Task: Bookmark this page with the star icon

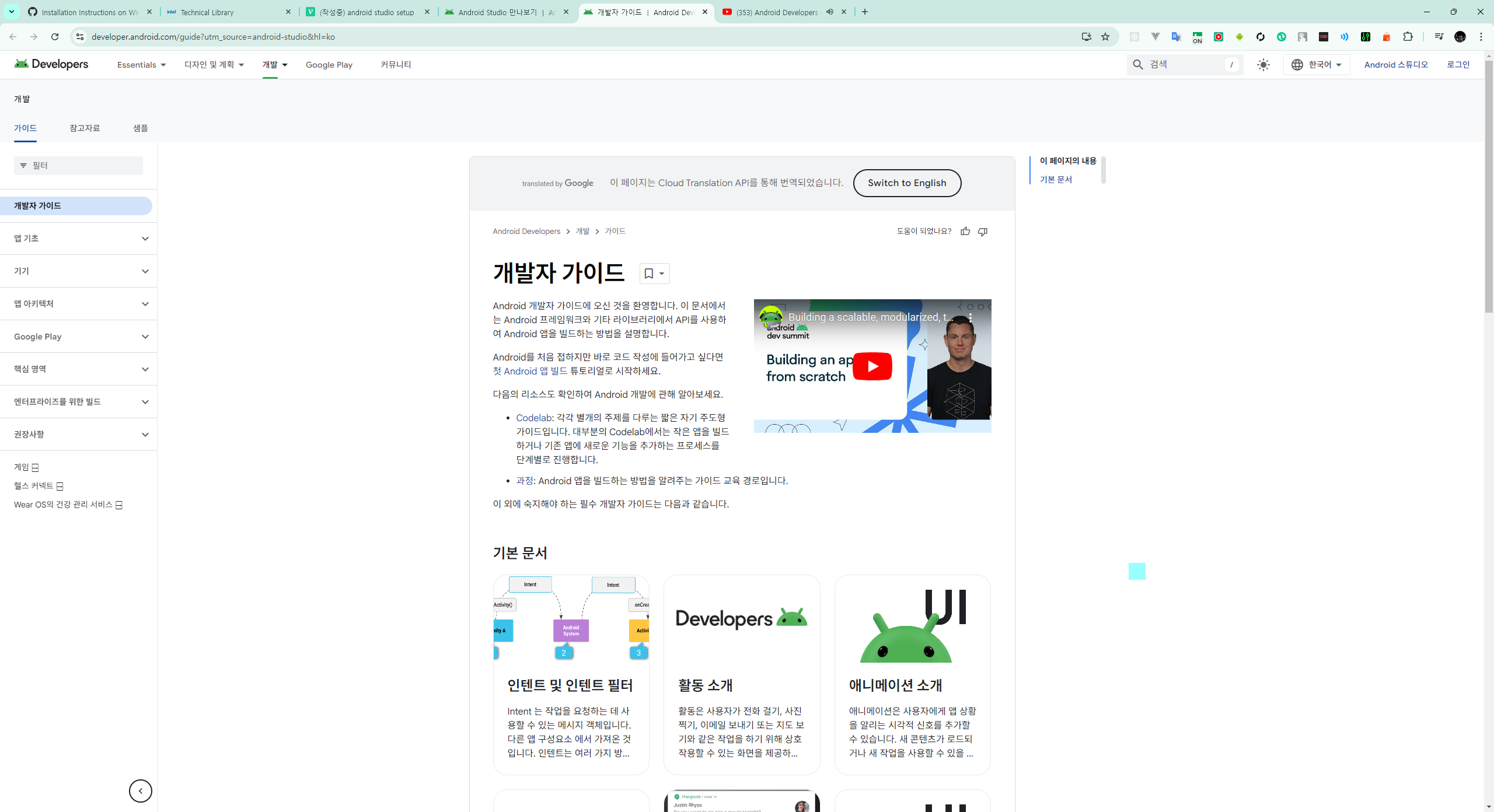Action: coord(1105,37)
